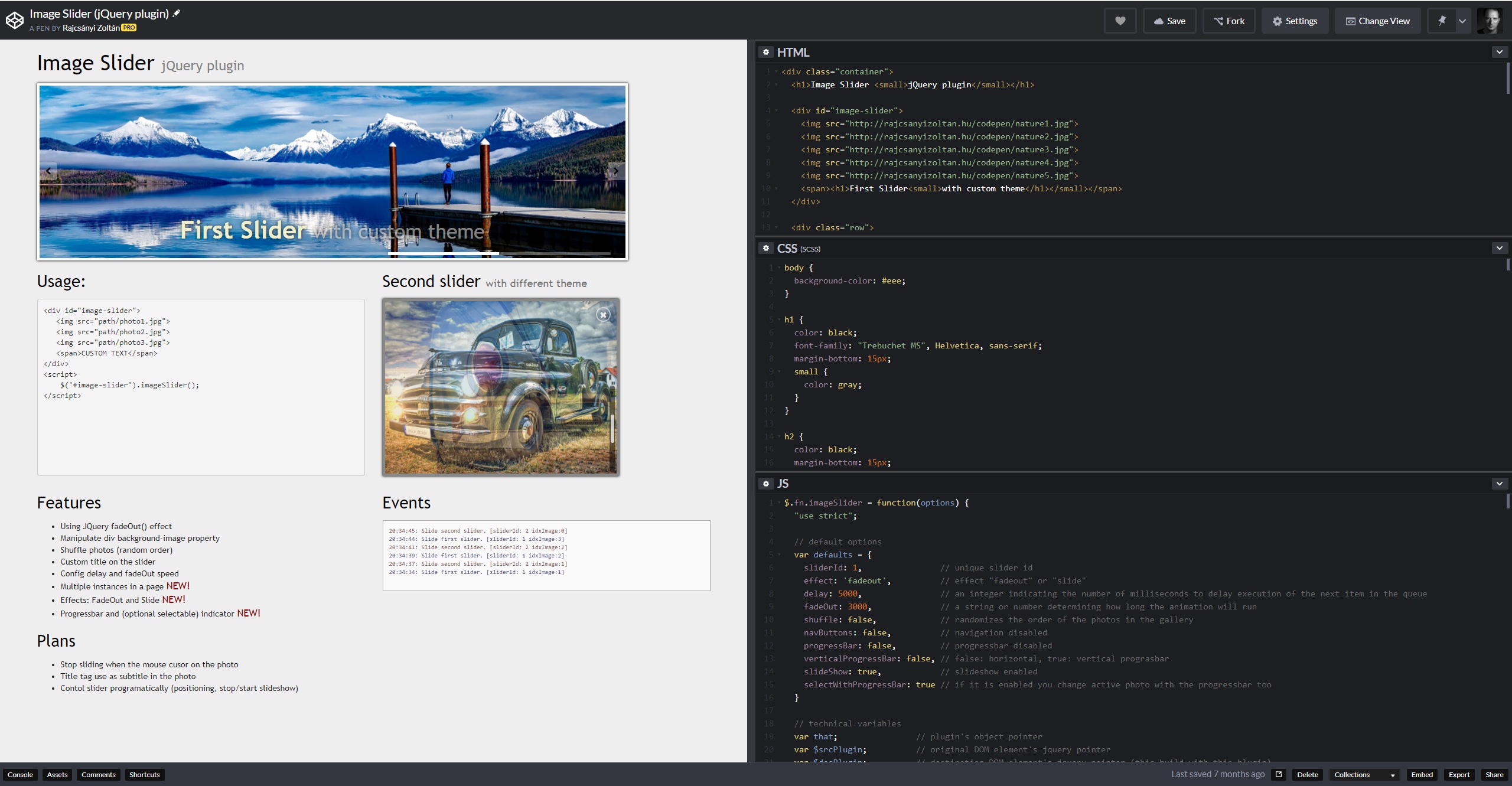Go to next slide in first slider
1512x786 pixels.
616,171
